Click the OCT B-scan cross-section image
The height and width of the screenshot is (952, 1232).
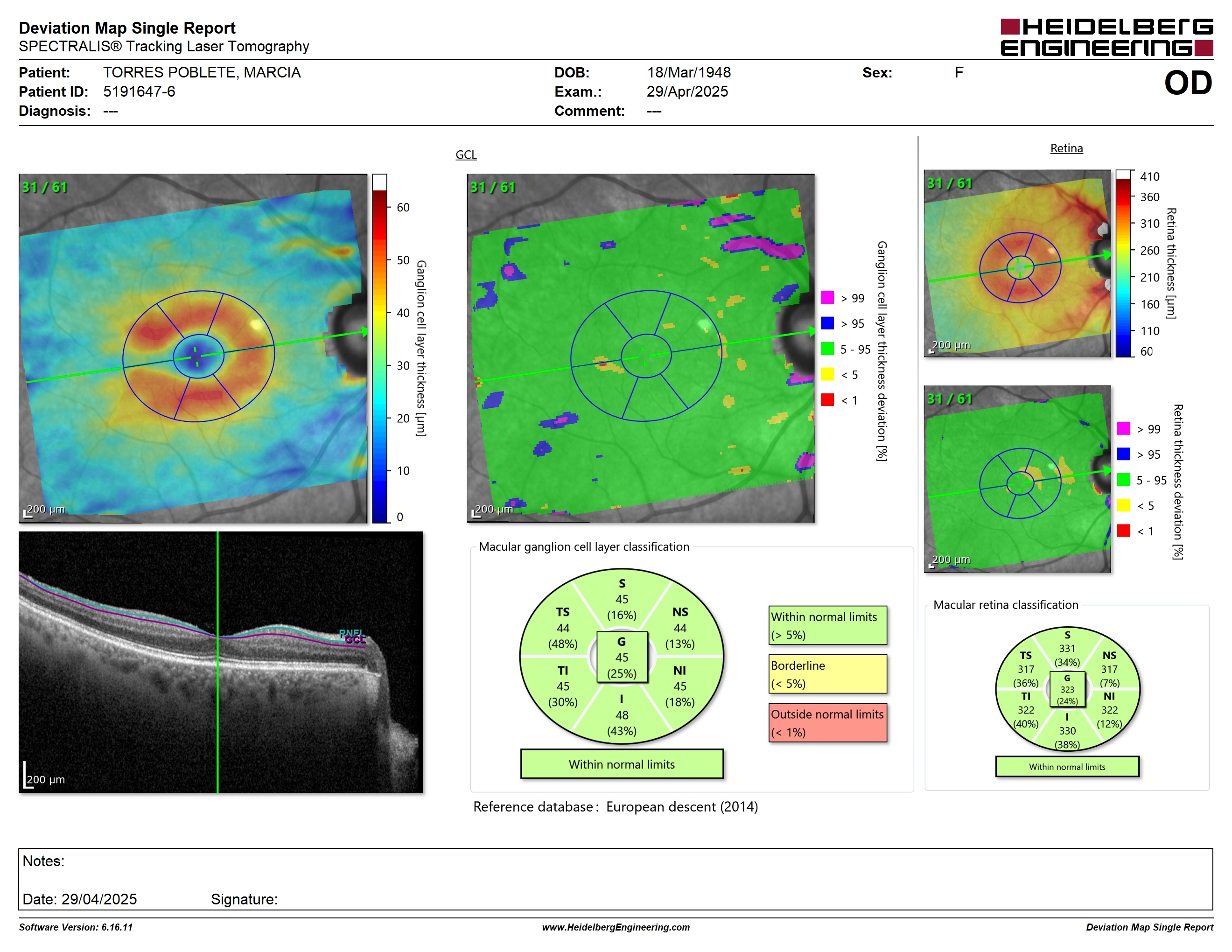click(221, 662)
